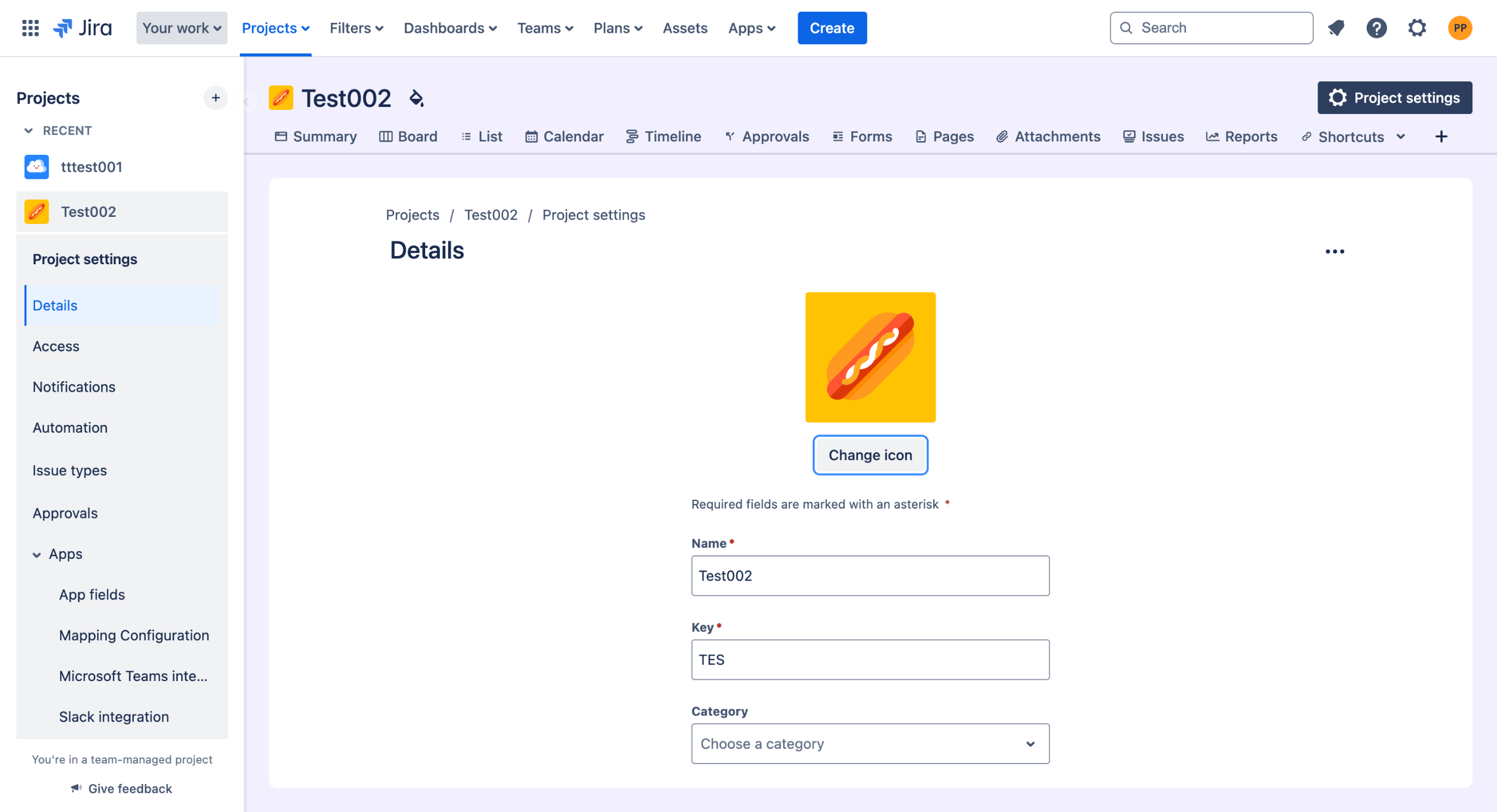Image resolution: width=1497 pixels, height=812 pixels.
Task: Collapse the sidebar with arrow handle
Action: pyautogui.click(x=246, y=102)
